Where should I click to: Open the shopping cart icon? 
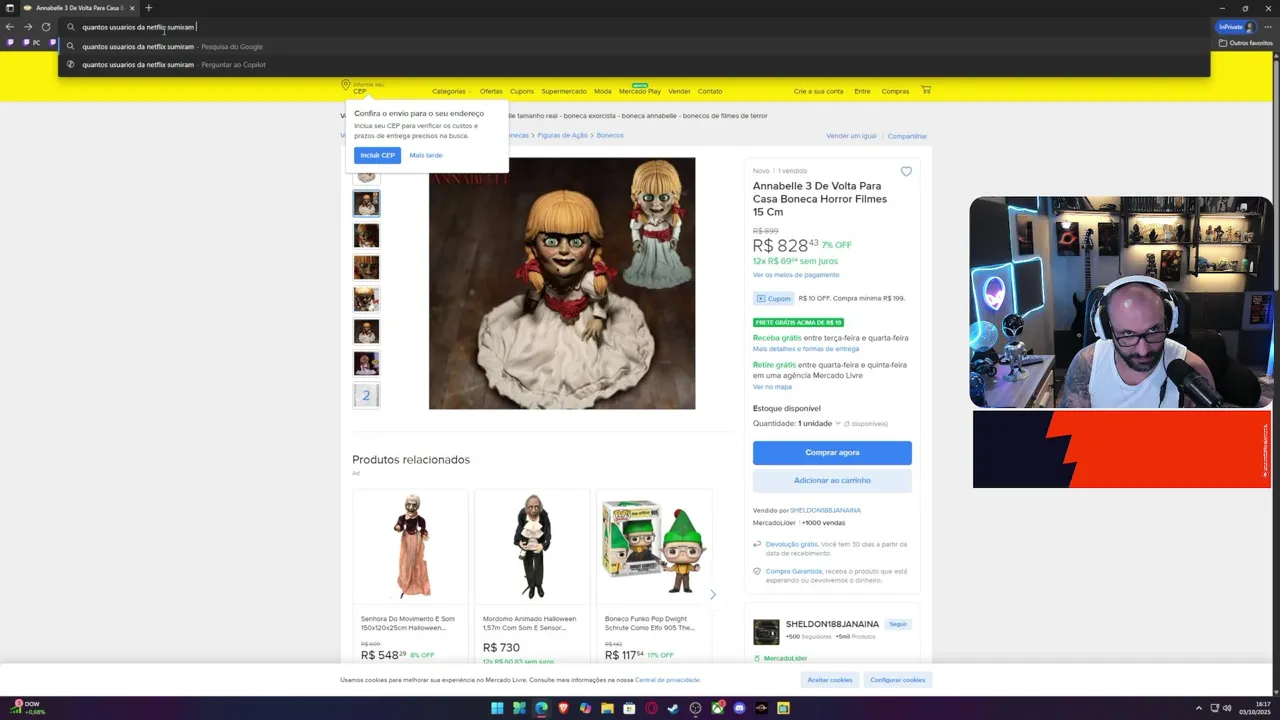[926, 90]
